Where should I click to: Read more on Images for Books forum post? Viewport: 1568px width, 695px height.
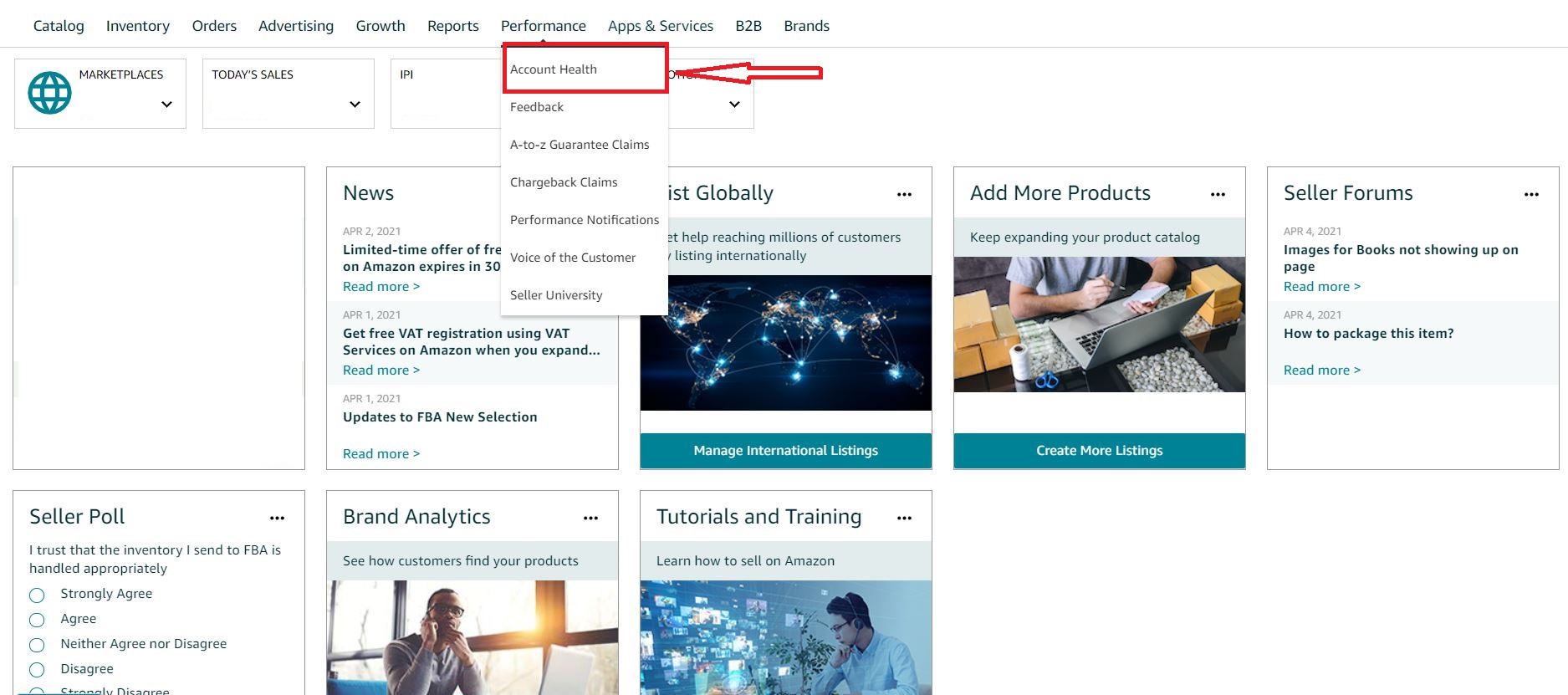click(x=1322, y=287)
